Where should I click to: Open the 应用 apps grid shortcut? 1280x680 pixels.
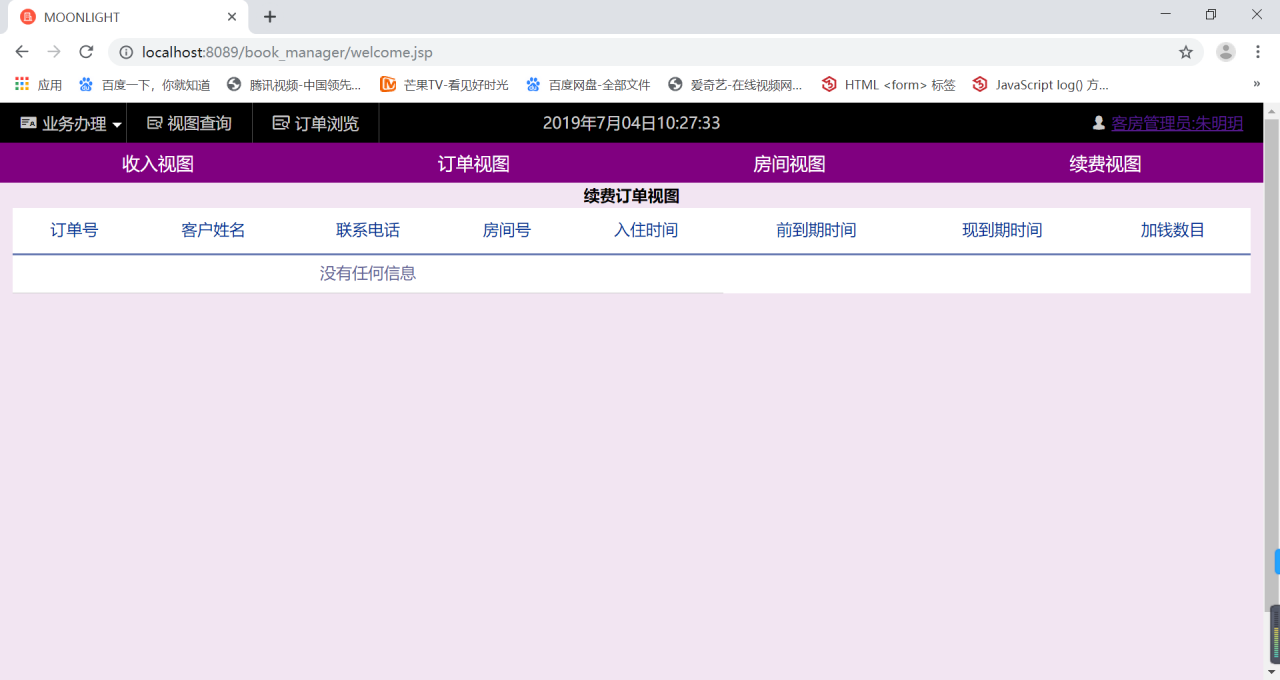tap(39, 85)
